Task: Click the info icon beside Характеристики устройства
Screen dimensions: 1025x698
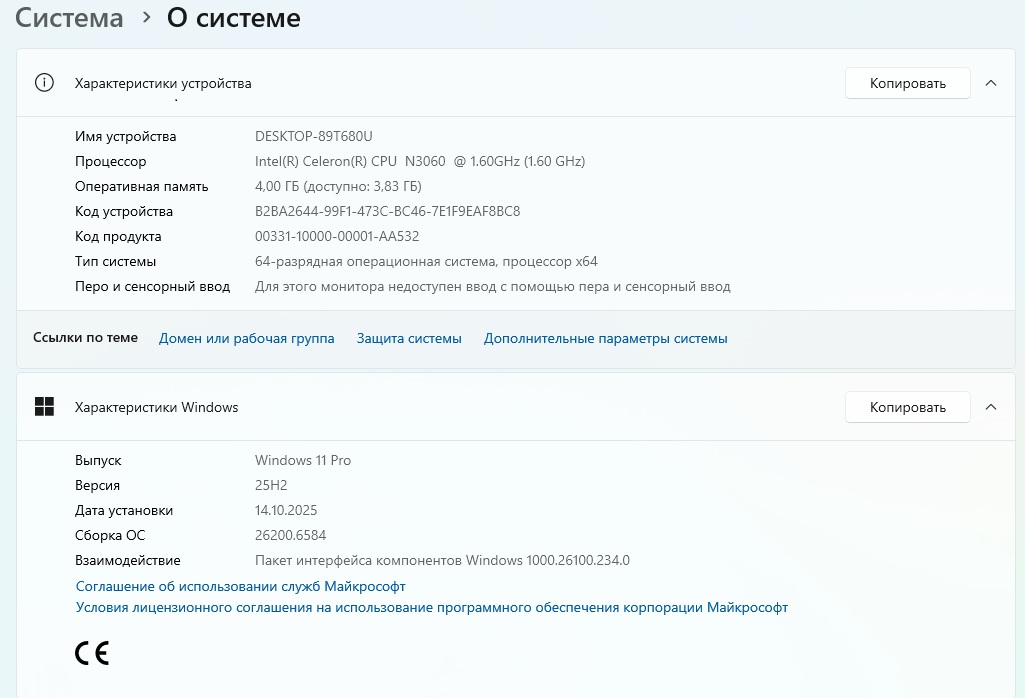Action: [44, 83]
